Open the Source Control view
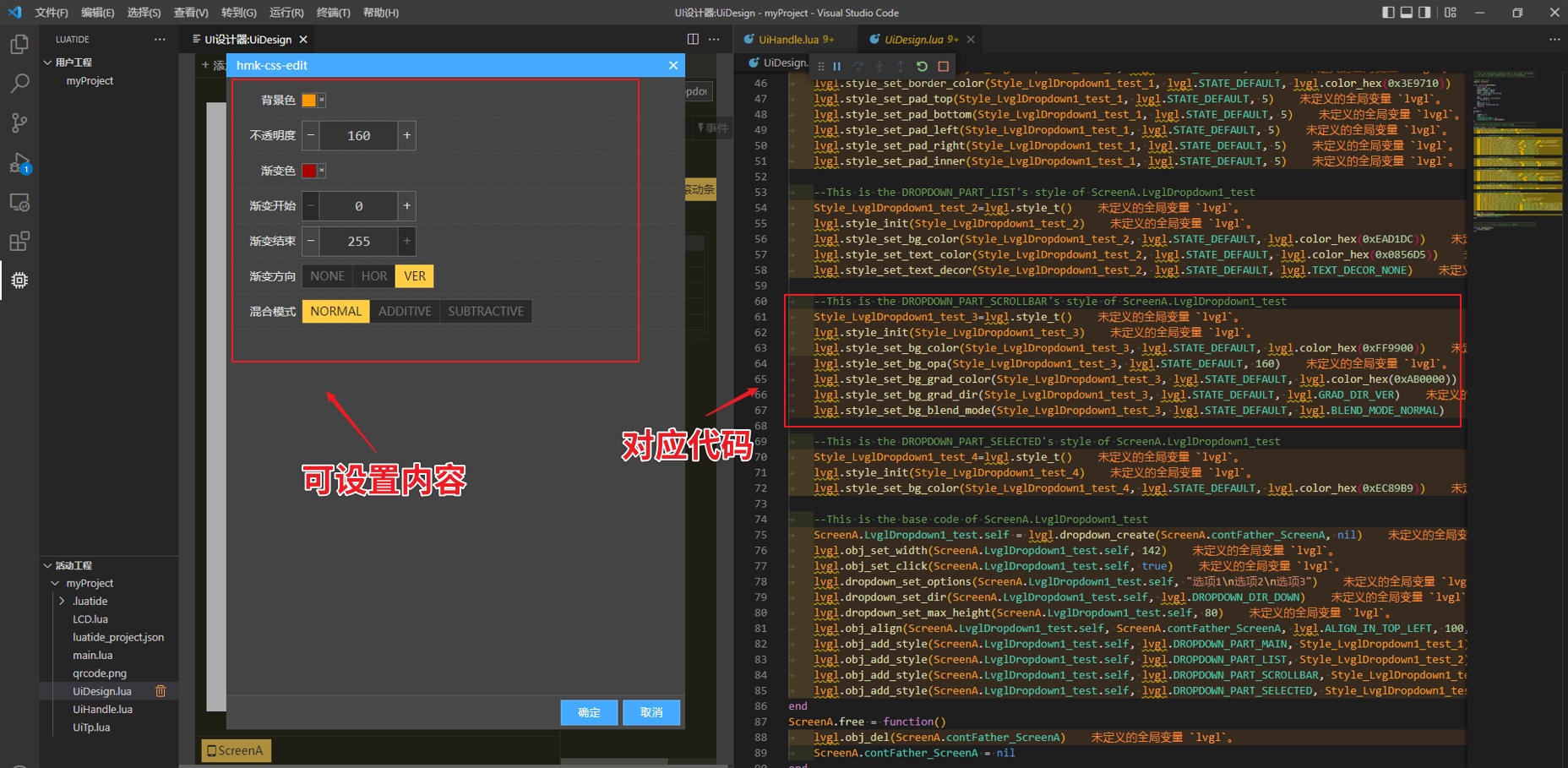Screen dimensions: 1568x768 coord(19,123)
